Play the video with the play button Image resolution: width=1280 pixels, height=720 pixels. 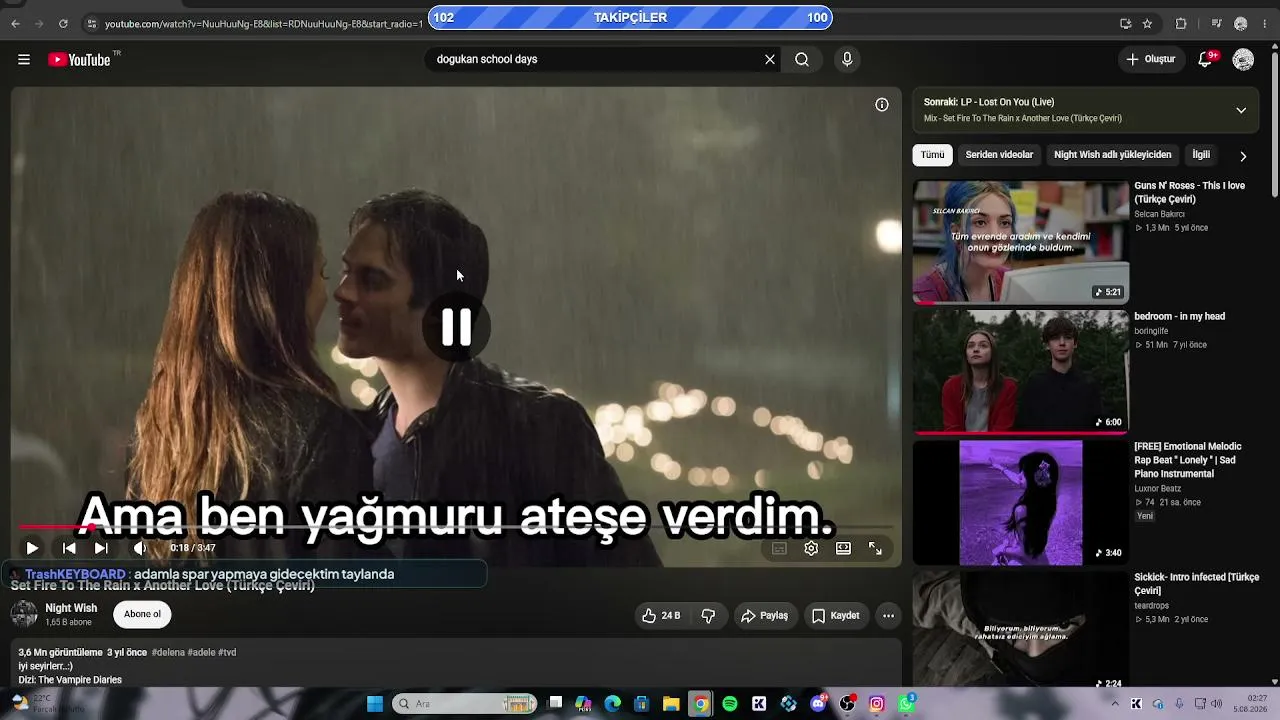[x=32, y=548]
